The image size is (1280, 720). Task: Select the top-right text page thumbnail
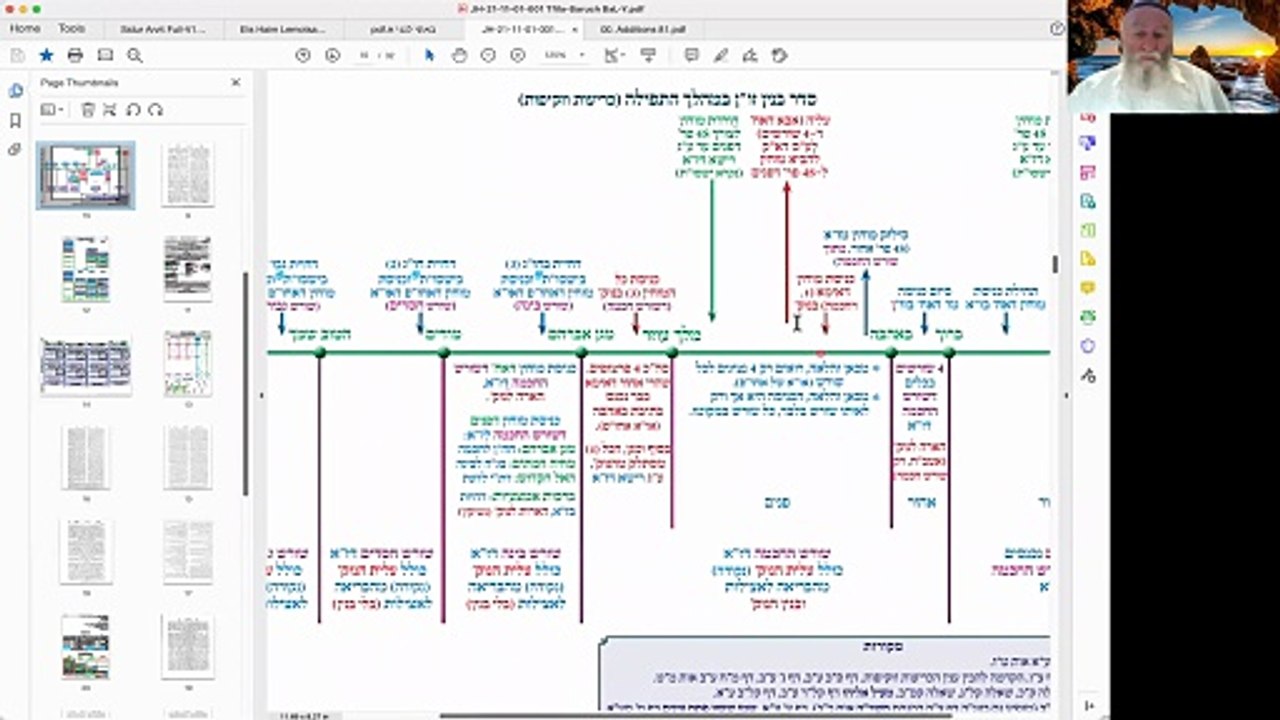[x=188, y=174]
